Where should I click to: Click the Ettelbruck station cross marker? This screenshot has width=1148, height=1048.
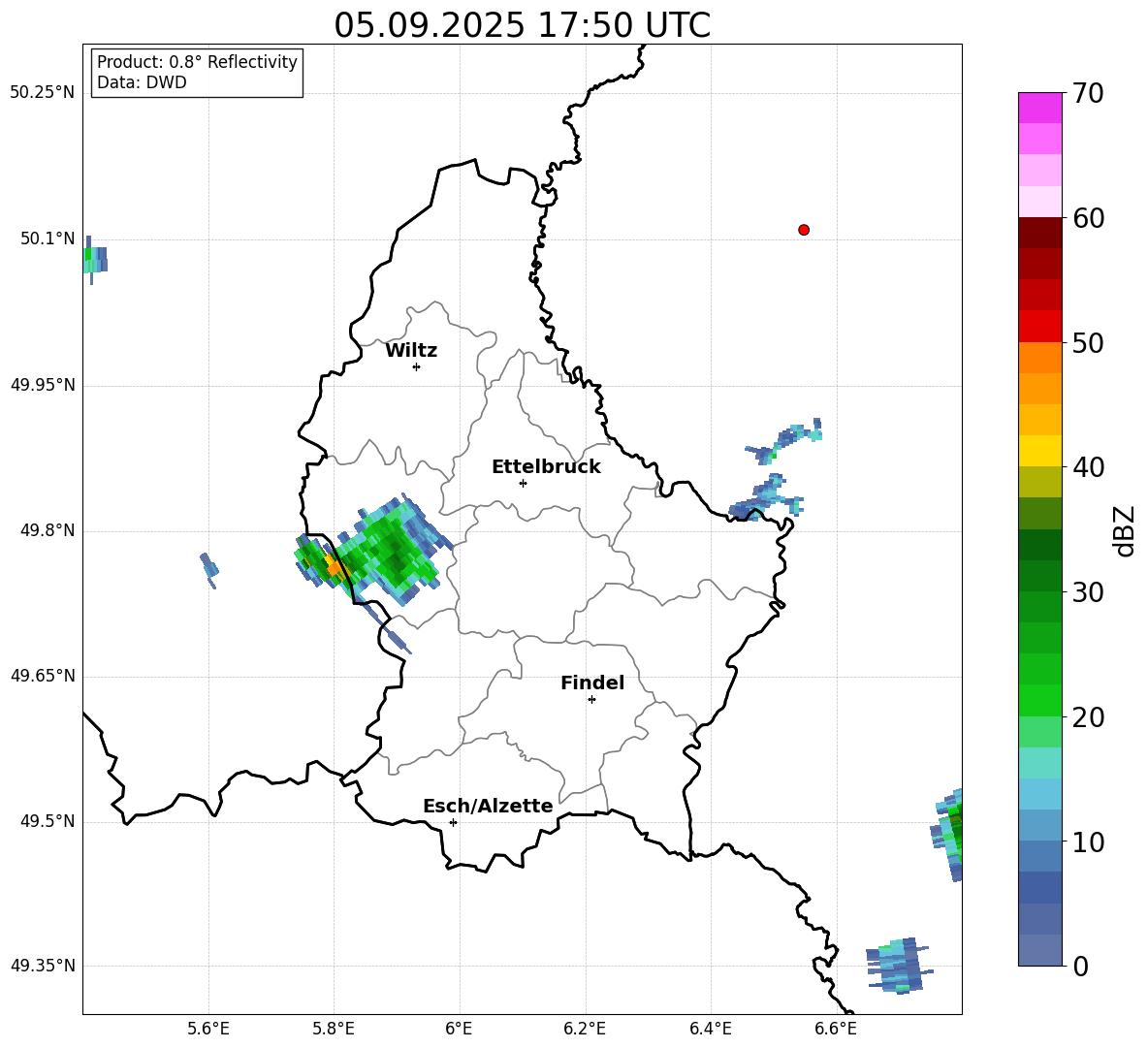(x=523, y=483)
